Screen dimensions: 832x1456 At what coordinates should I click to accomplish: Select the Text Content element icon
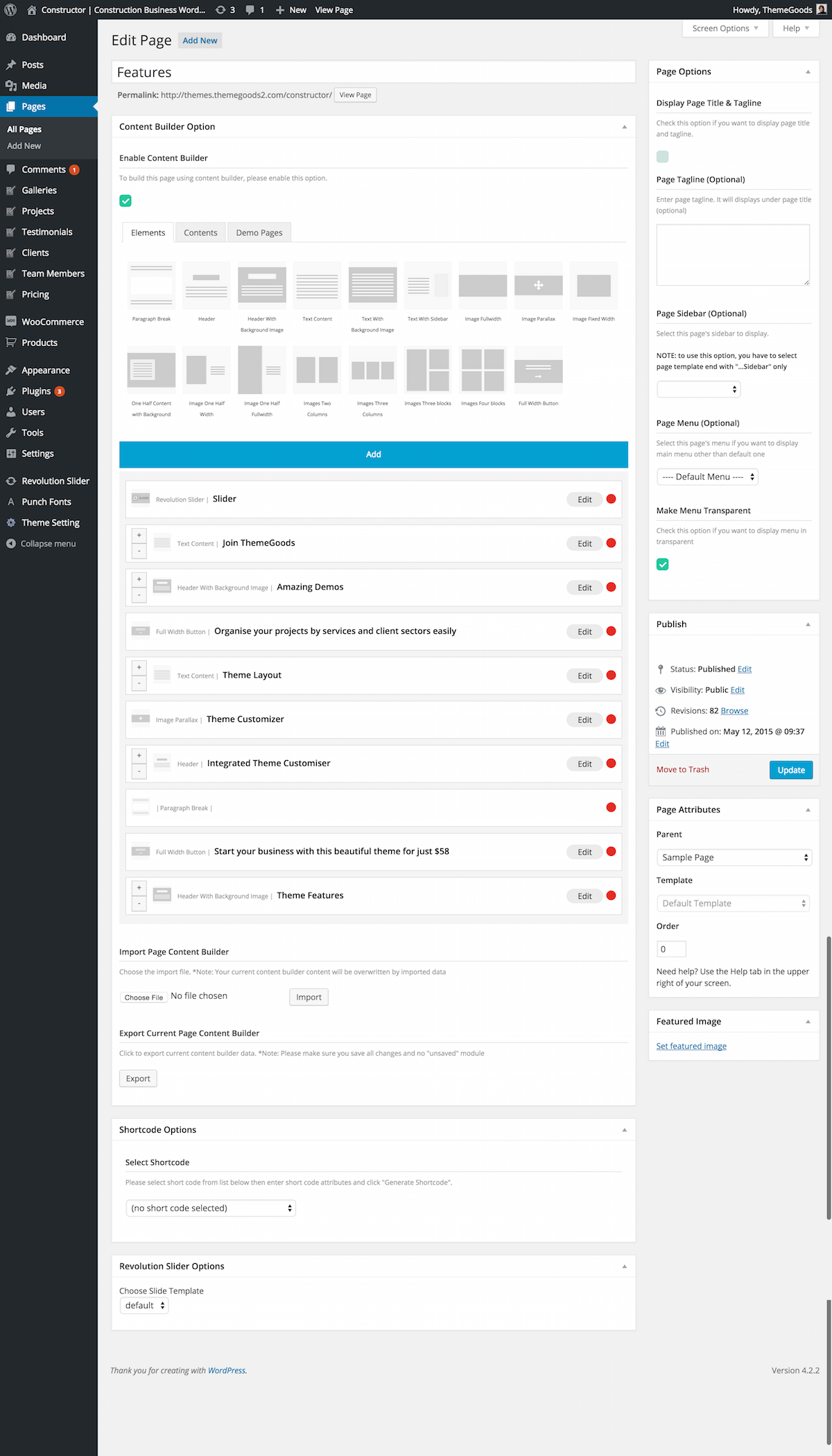317,285
